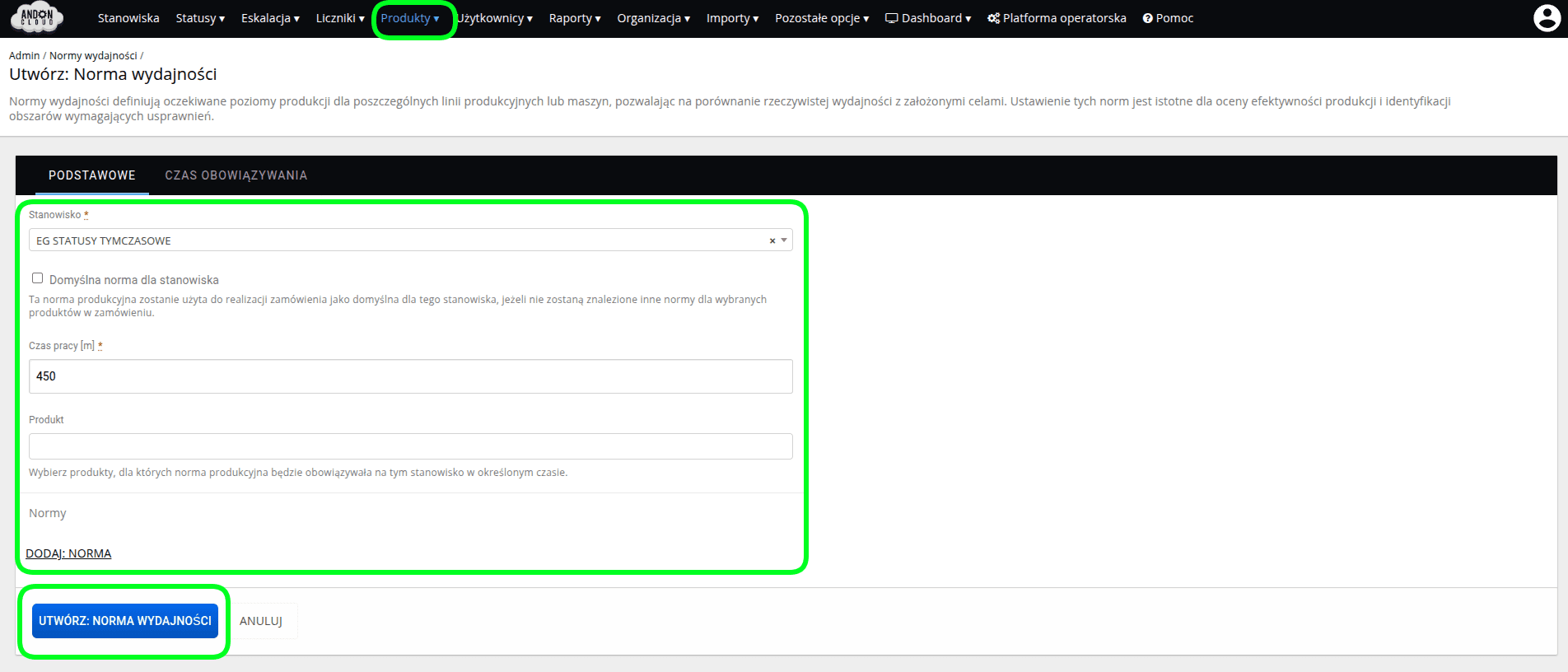Click into the Produkt selection field
Screen dimensions: 1568x672
410,446
